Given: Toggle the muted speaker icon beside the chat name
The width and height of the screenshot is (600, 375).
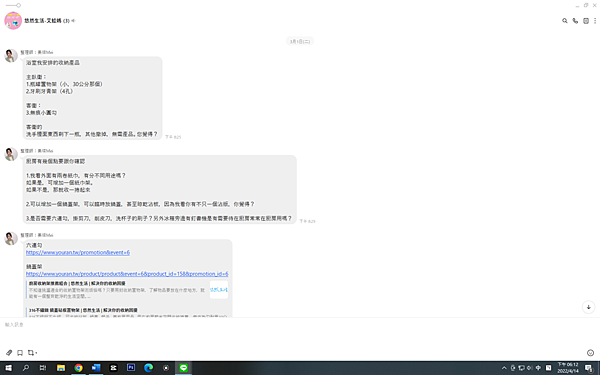Looking at the screenshot, I should (x=73, y=21).
